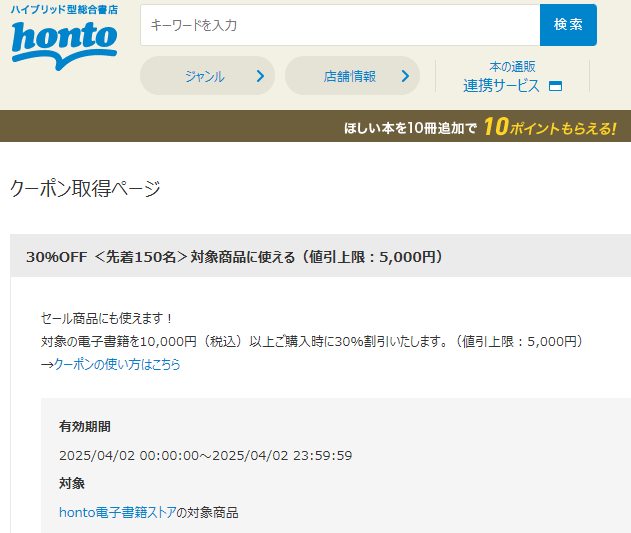Screen dimensions: 631x533
Task: Click the 対象 label
Action: pyautogui.click(x=72, y=483)
